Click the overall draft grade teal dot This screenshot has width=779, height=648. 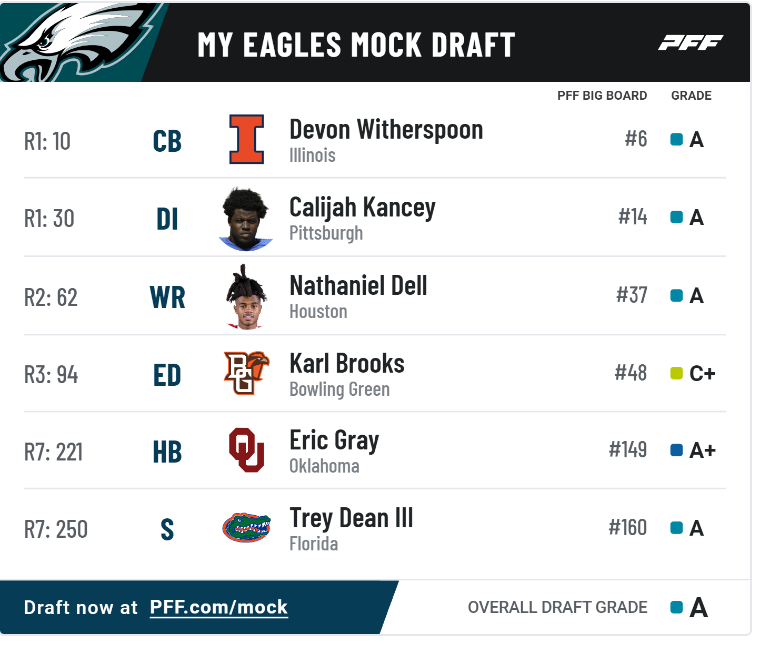[x=677, y=607]
